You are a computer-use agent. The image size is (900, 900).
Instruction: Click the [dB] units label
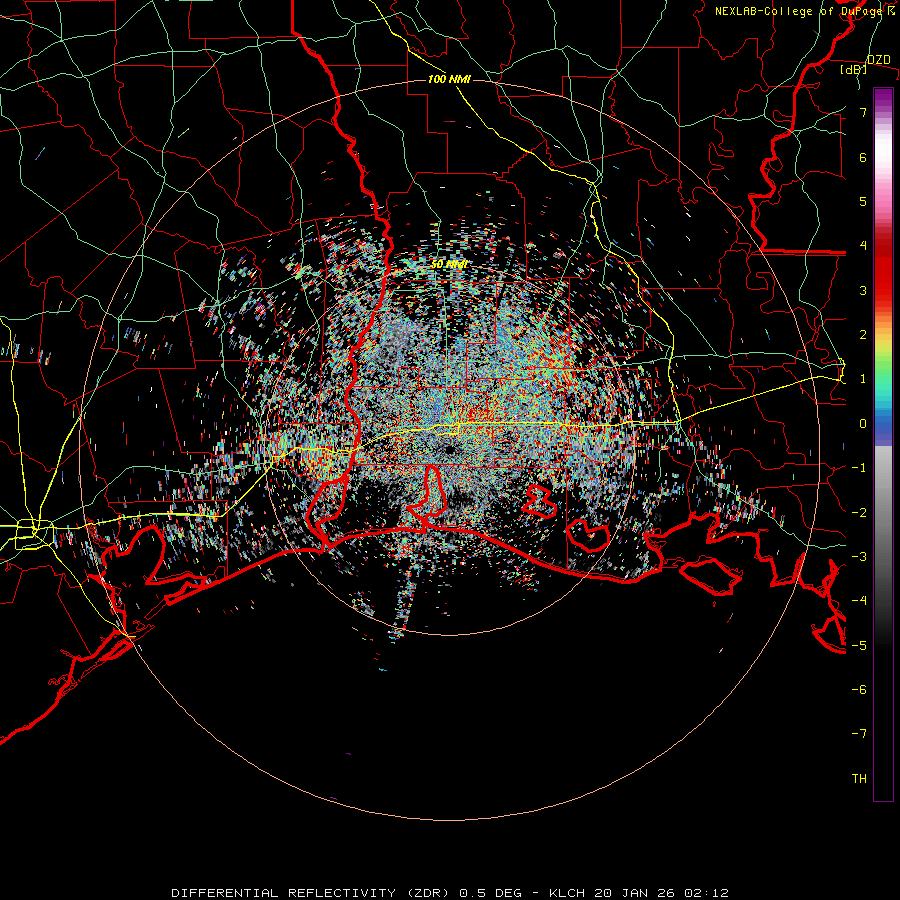tap(854, 69)
